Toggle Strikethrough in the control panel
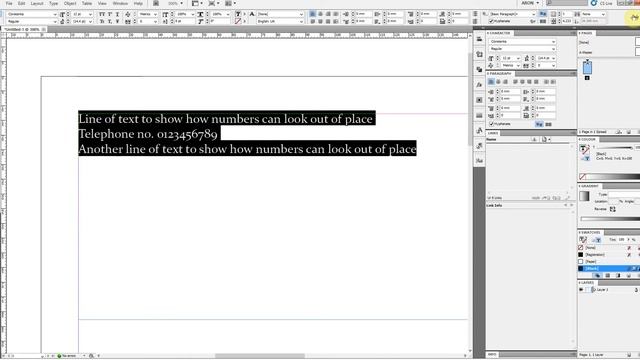The width and height of the screenshot is (640, 360). pyautogui.click(x=118, y=21)
